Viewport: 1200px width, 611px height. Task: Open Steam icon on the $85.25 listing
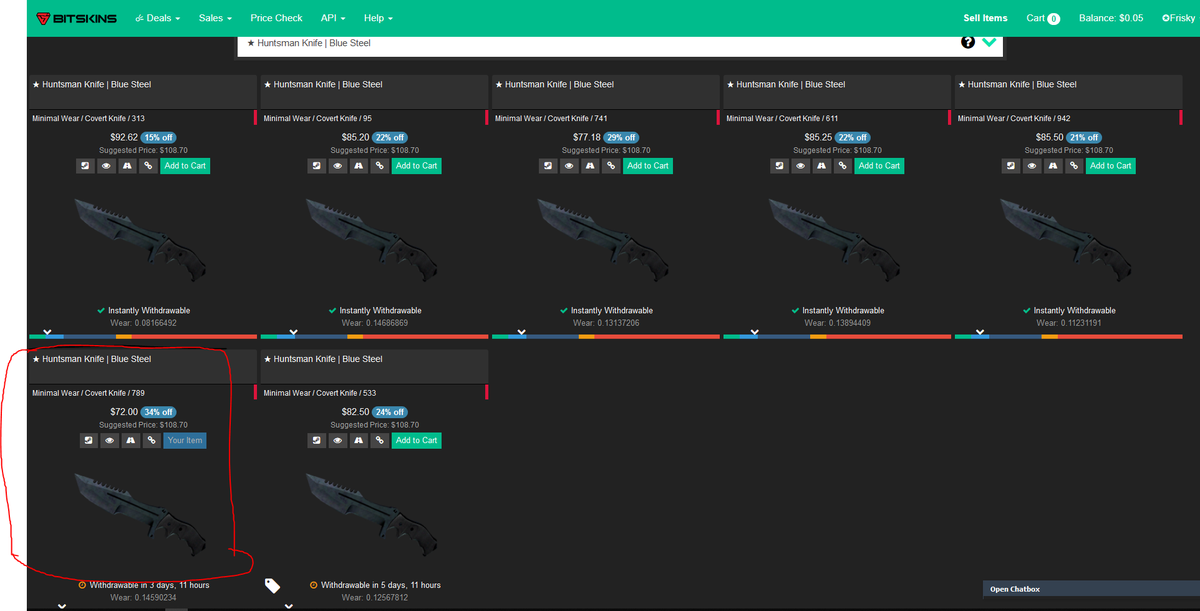pyautogui.click(x=781, y=166)
